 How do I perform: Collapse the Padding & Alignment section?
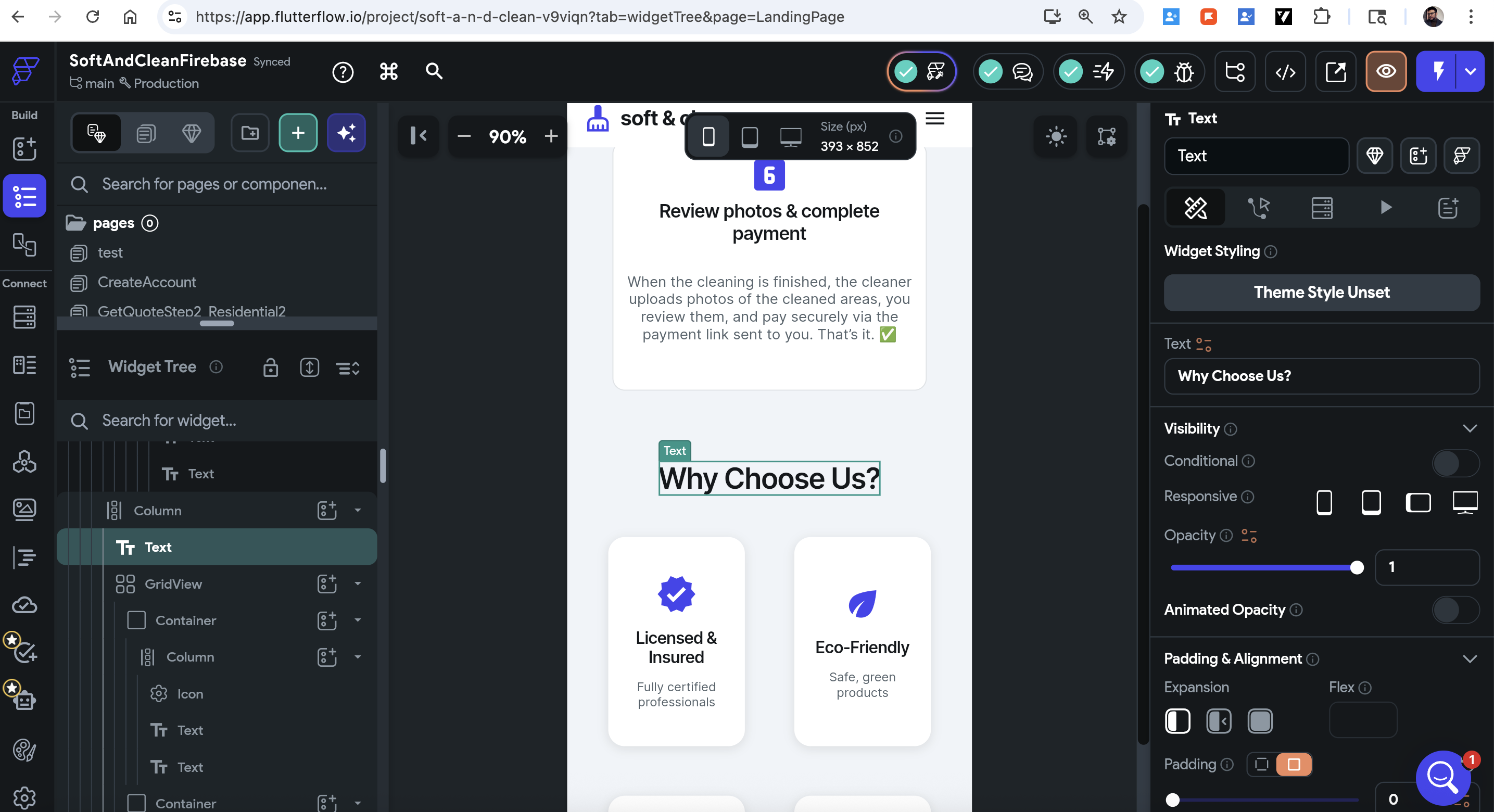1469,659
